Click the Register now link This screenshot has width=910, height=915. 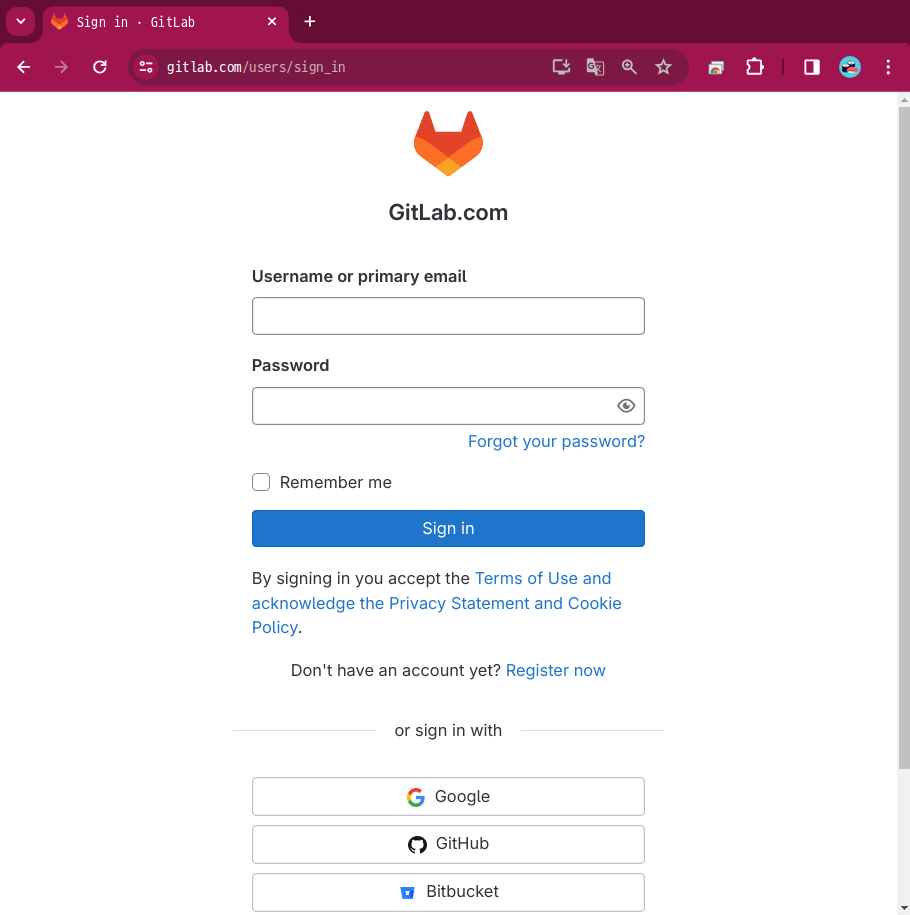(x=556, y=670)
